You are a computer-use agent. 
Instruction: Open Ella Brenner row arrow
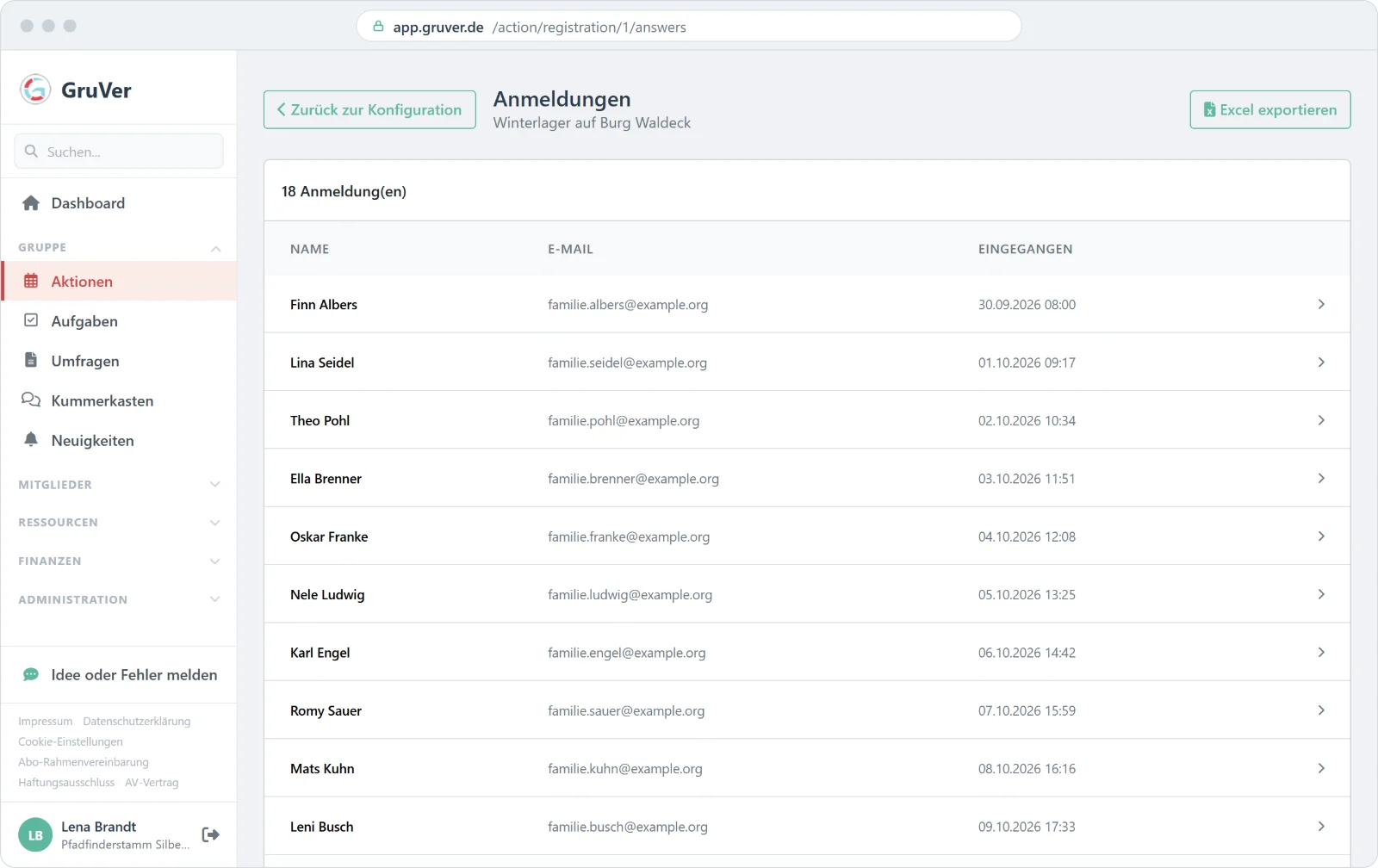tap(1321, 478)
